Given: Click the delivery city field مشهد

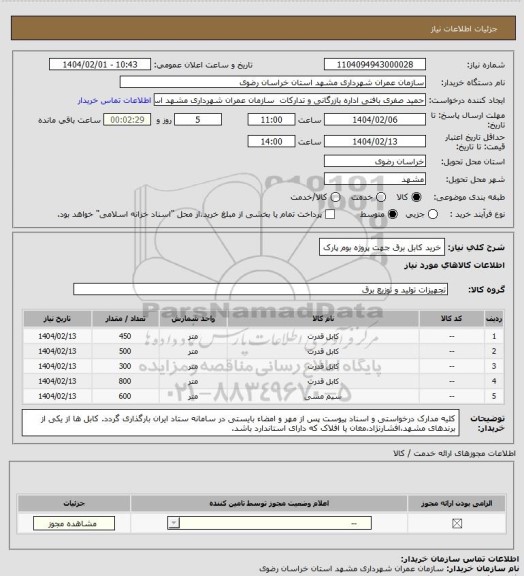Looking at the screenshot, I should (375, 179).
